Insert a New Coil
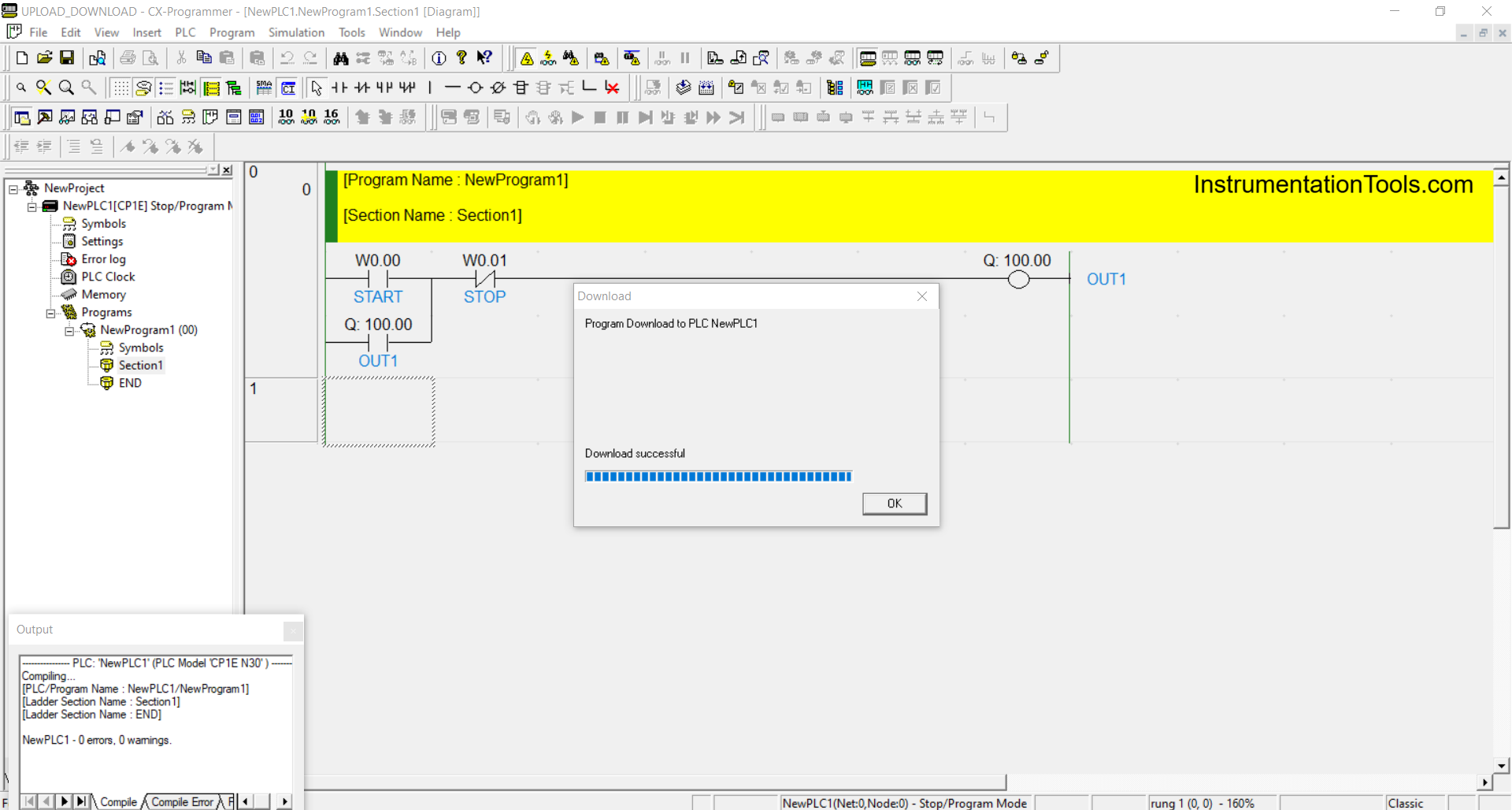The image size is (1512, 810). tap(476, 87)
